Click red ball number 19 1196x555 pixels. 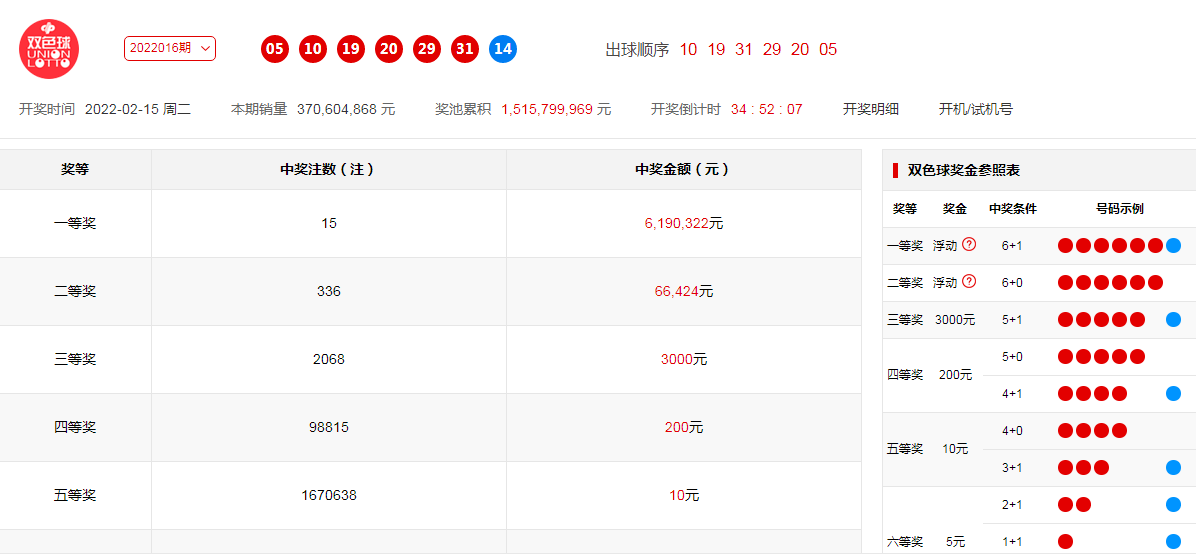point(351,49)
